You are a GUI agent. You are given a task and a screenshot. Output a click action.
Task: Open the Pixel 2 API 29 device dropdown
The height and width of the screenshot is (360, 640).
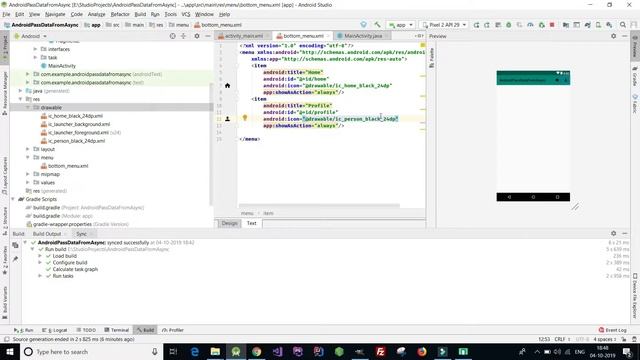point(444,25)
